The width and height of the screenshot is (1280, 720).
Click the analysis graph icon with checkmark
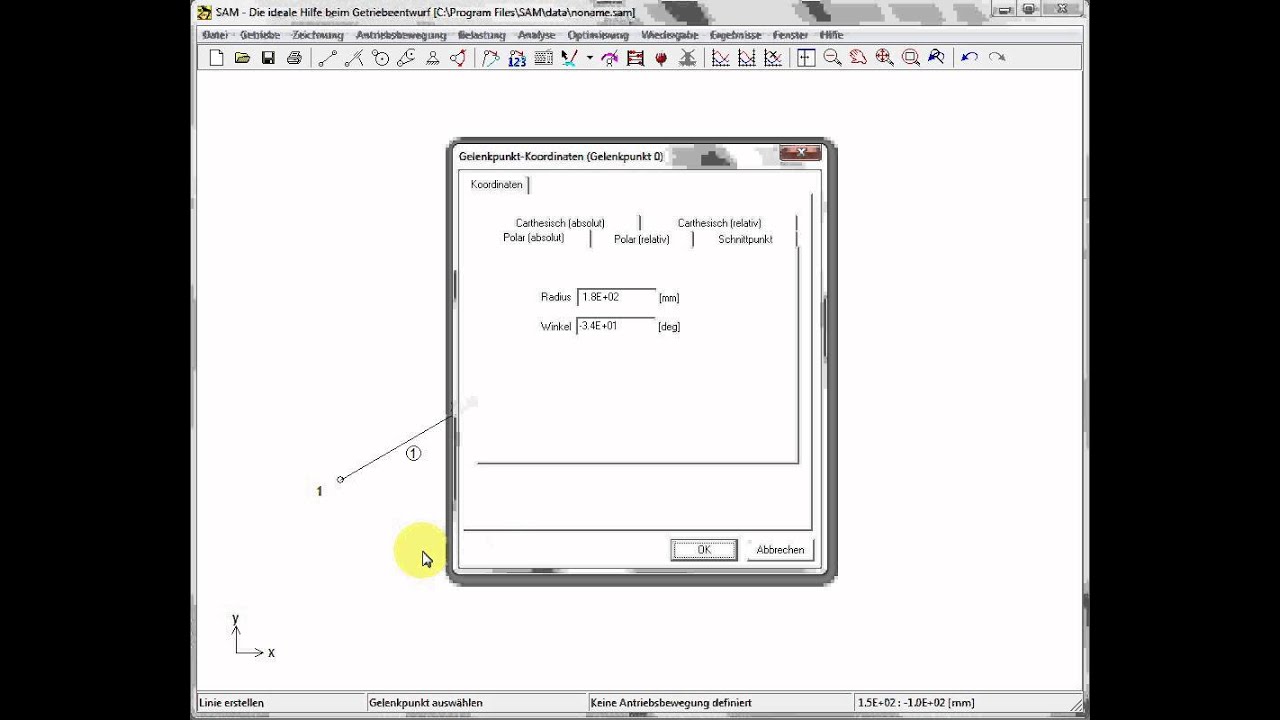click(570, 58)
